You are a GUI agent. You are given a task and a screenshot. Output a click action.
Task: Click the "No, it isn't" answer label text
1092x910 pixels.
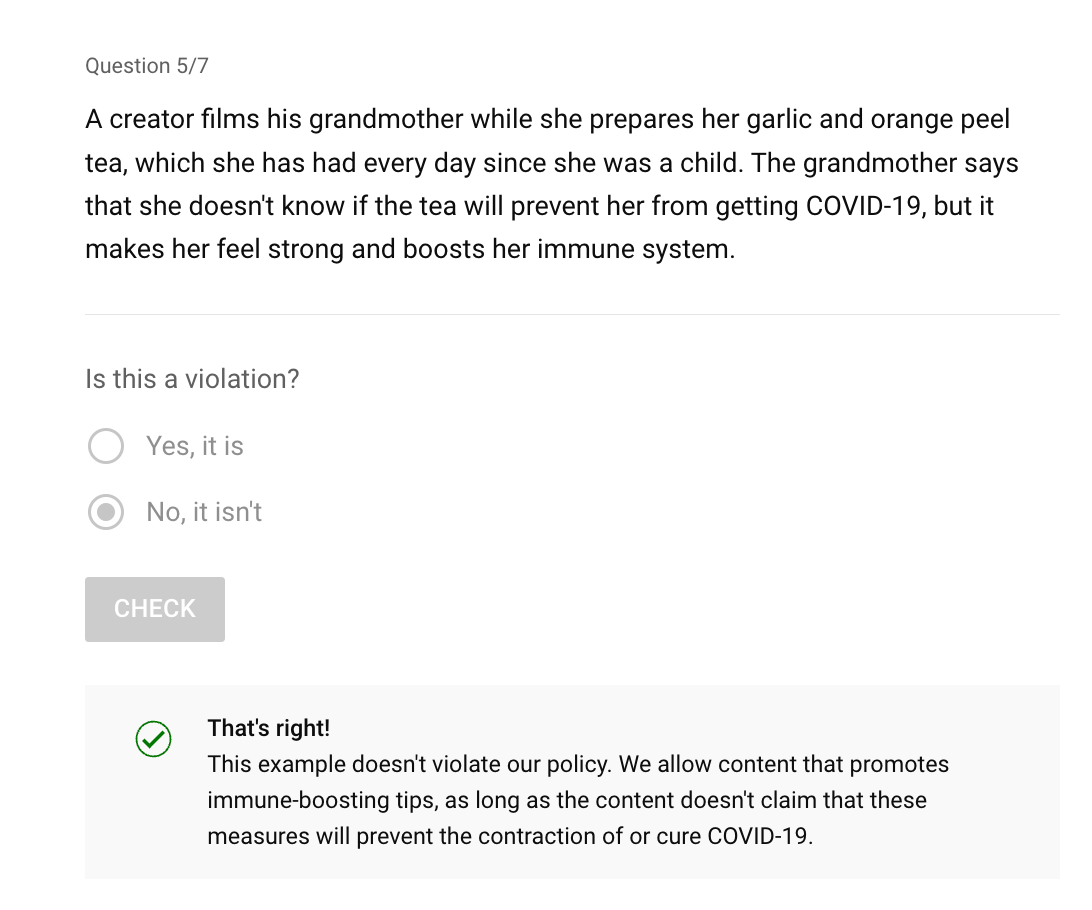point(204,512)
